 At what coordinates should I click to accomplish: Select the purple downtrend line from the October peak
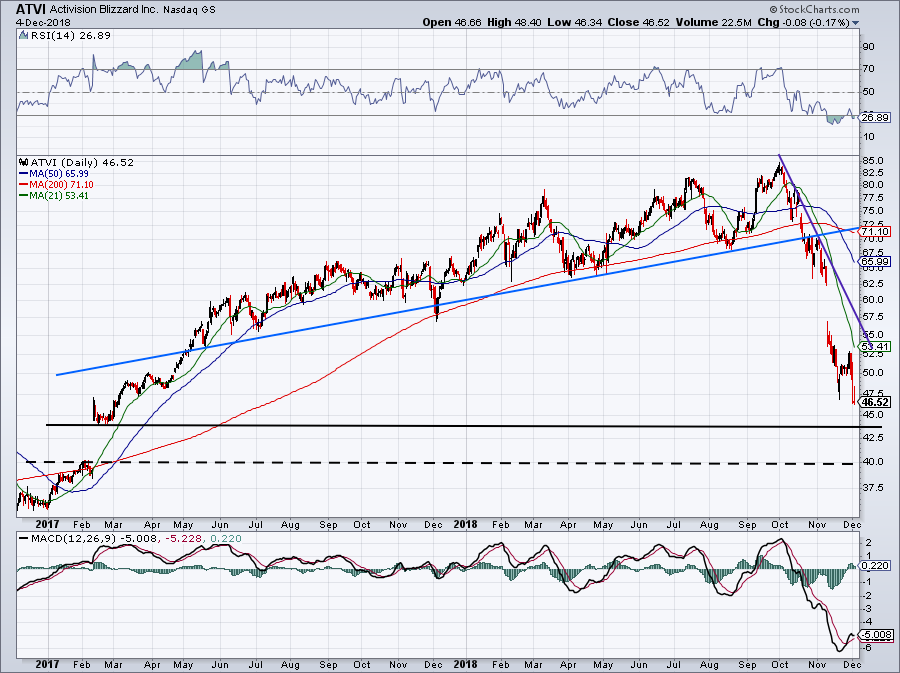(825, 251)
